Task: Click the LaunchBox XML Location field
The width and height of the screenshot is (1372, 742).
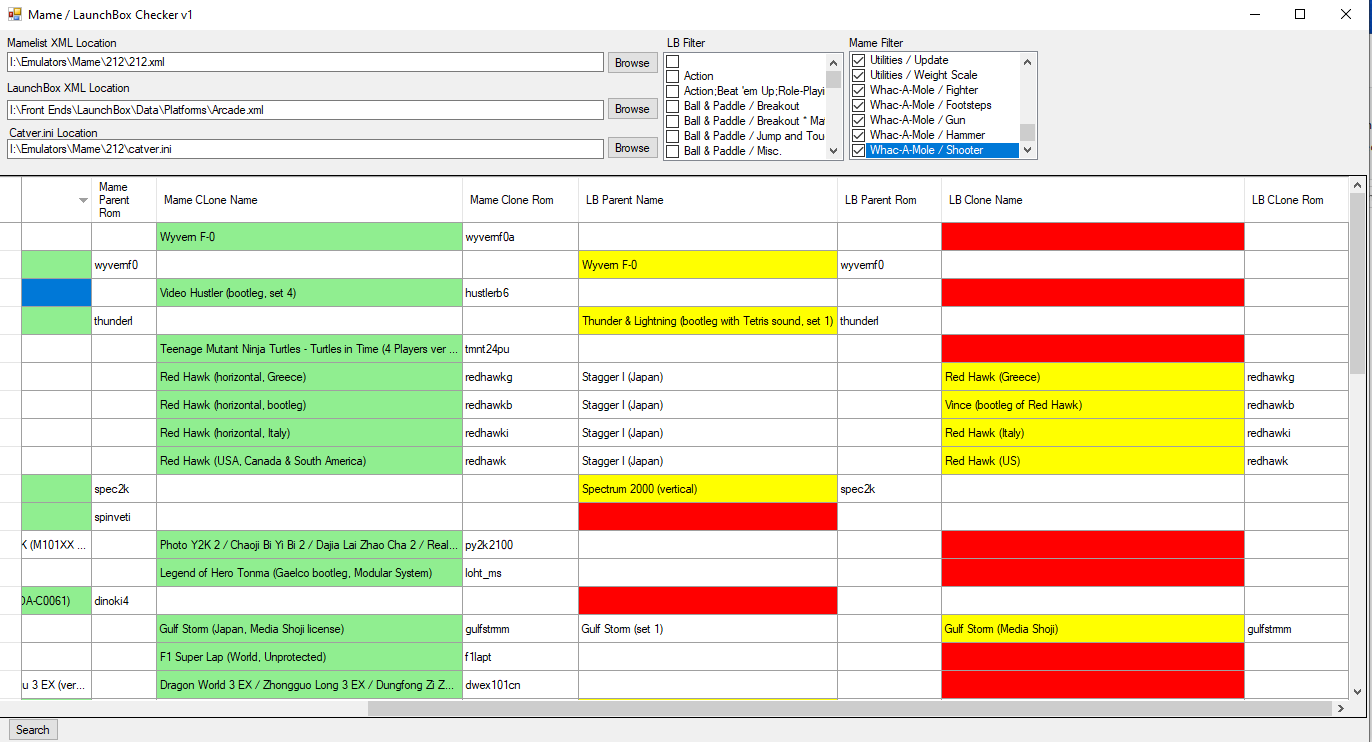Action: [x=305, y=109]
